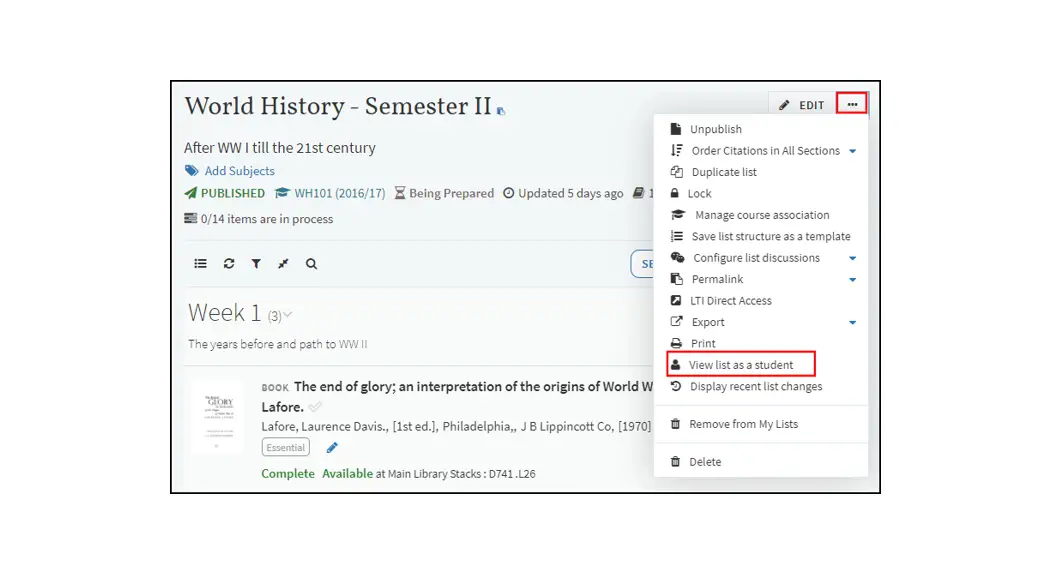Viewport: 1050px width, 571px height.
Task: Click the PUBLISHED status label
Action: 232,193
